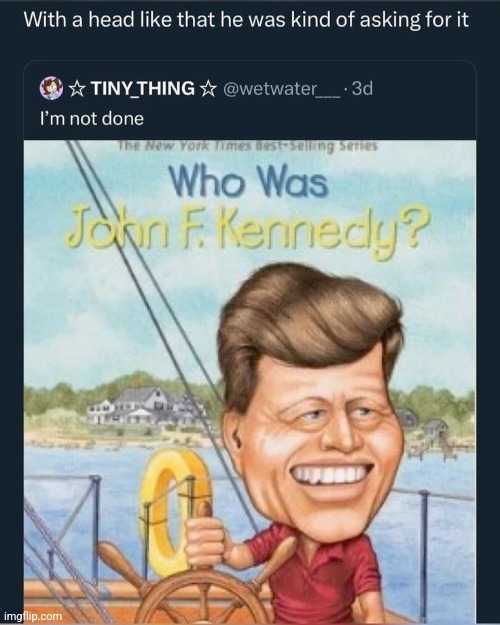Screen dimensions: 500x625
Task: Select the "I'm not done" tweet text
Action: (92, 119)
